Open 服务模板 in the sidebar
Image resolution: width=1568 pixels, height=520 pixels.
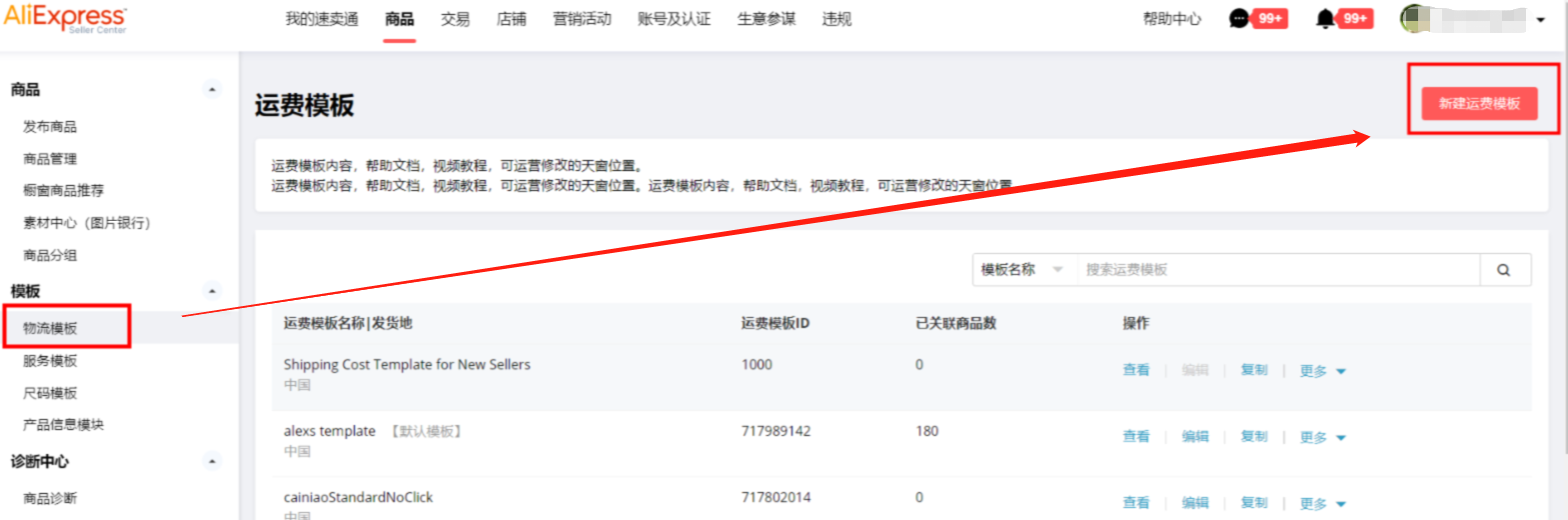coord(50,361)
